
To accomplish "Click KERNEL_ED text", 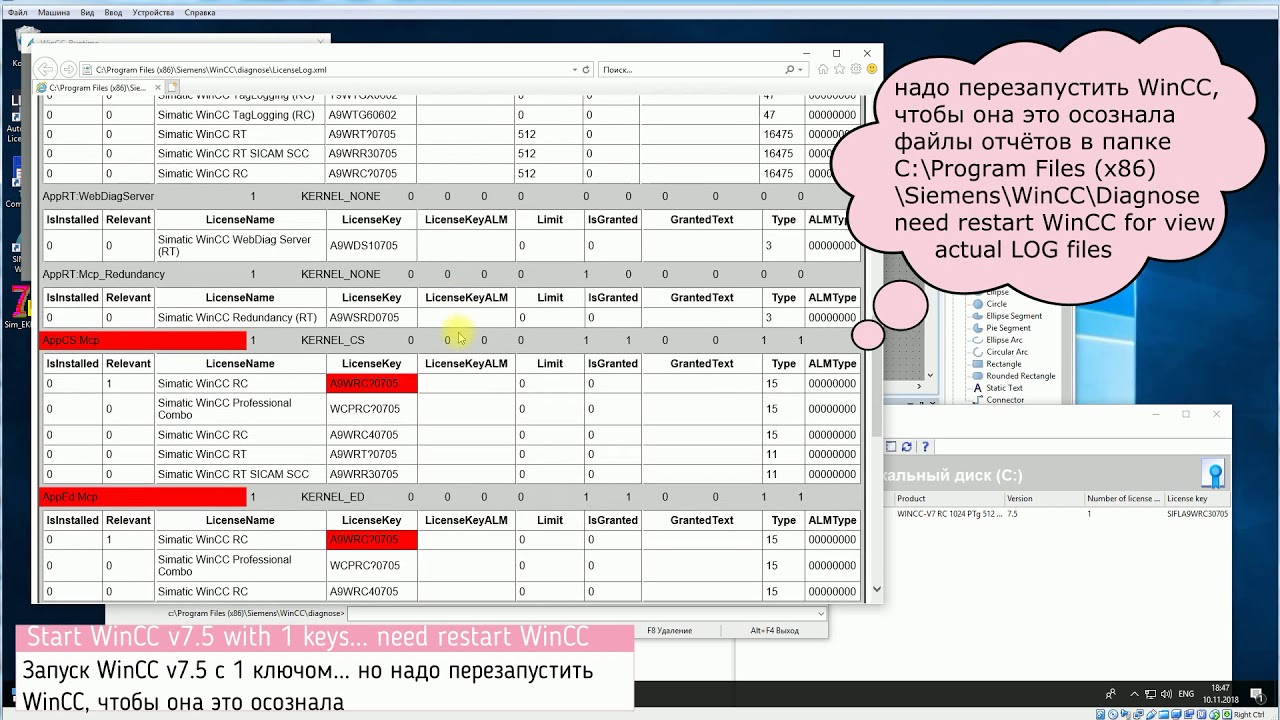I will click(x=332, y=497).
